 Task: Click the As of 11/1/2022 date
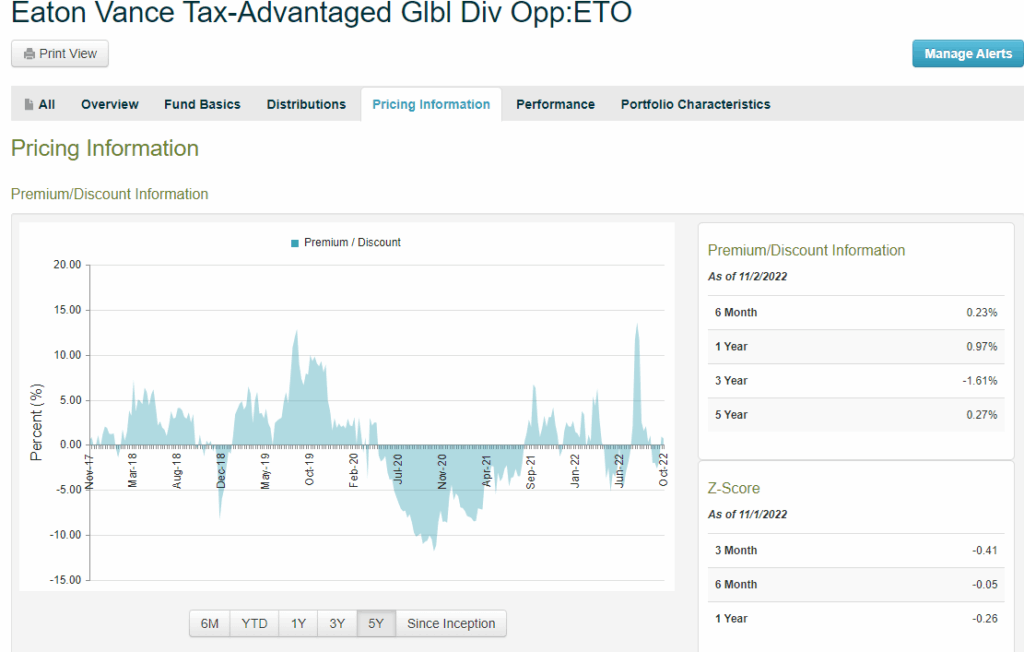pos(747,514)
